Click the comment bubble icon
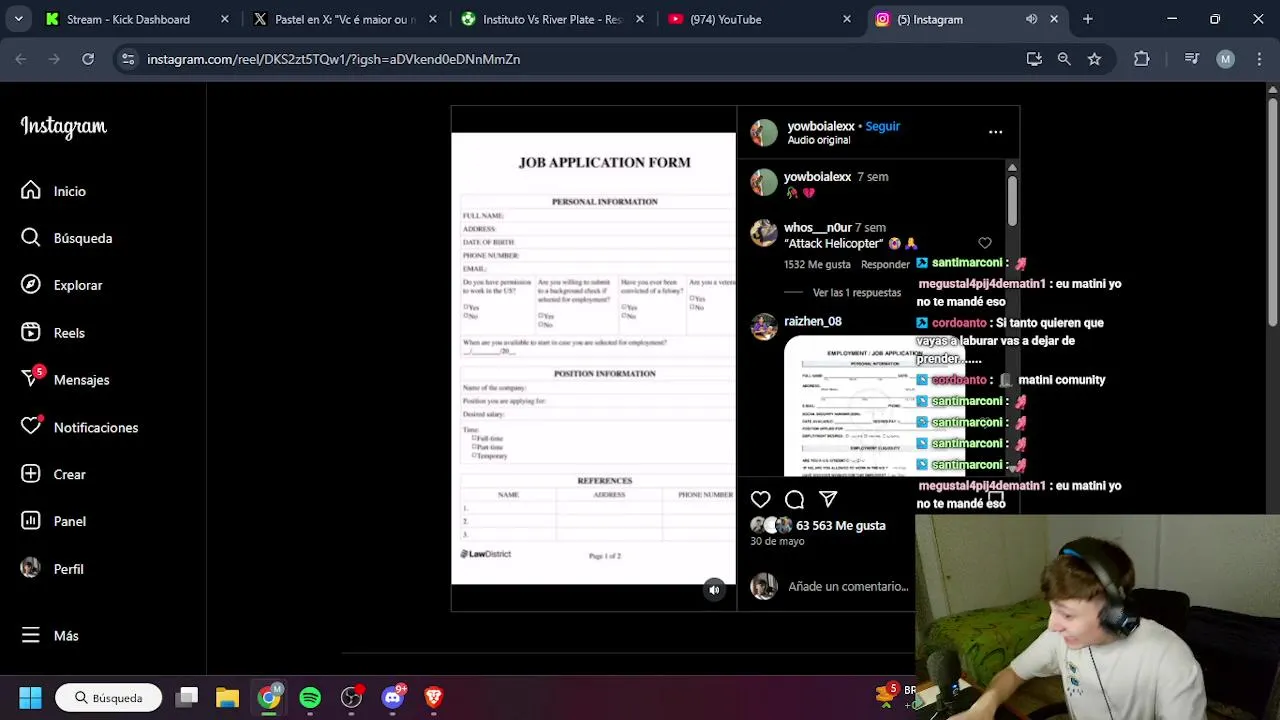Screen dimensions: 1280x720 (794, 499)
